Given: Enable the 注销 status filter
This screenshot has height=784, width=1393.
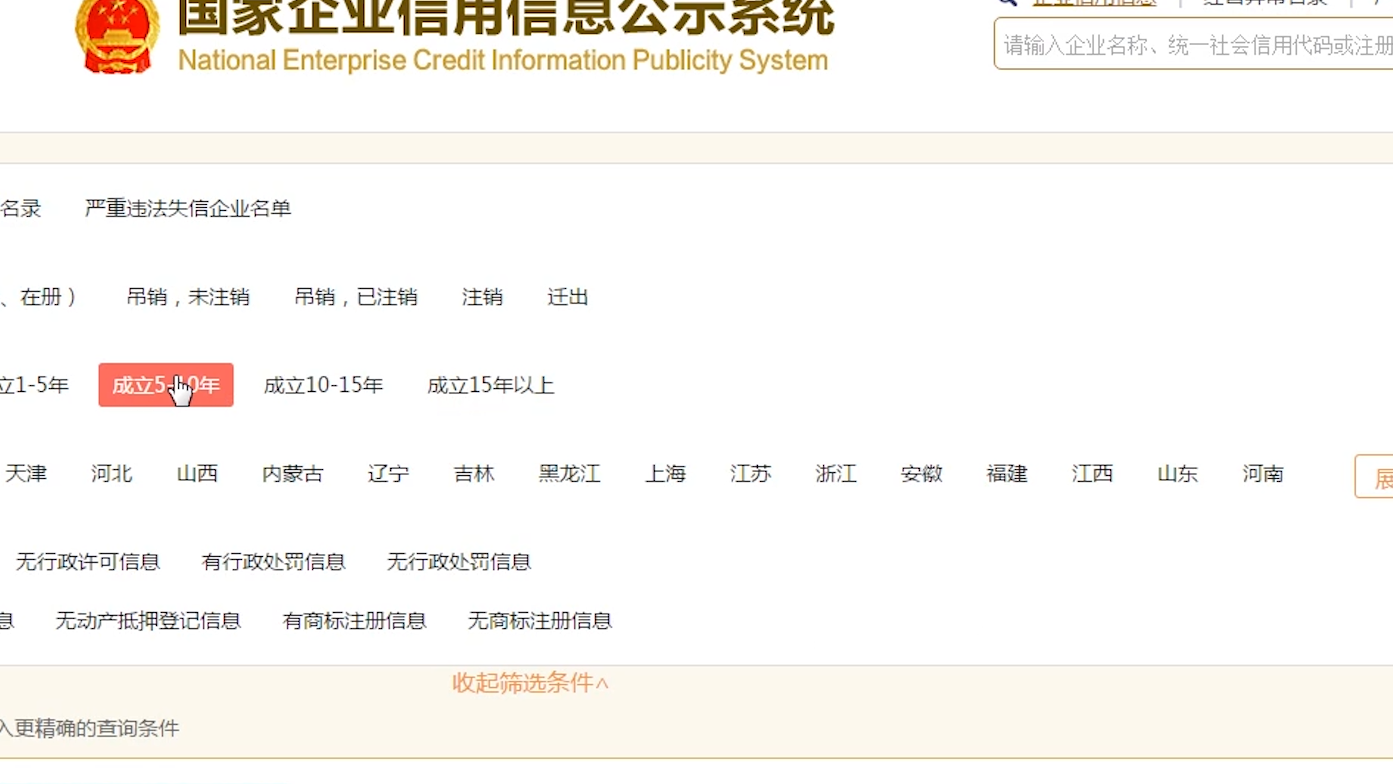Looking at the screenshot, I should pyautogui.click(x=481, y=296).
